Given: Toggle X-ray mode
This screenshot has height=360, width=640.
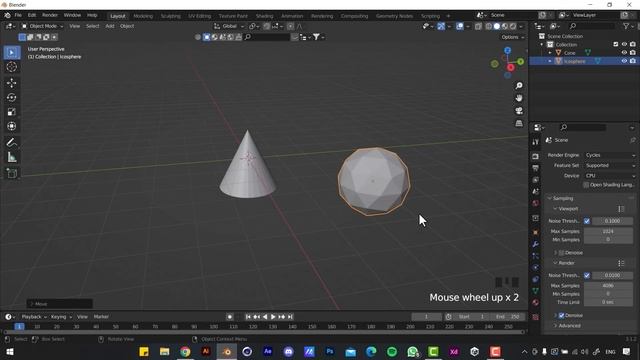Looking at the screenshot, I should click(x=478, y=26).
